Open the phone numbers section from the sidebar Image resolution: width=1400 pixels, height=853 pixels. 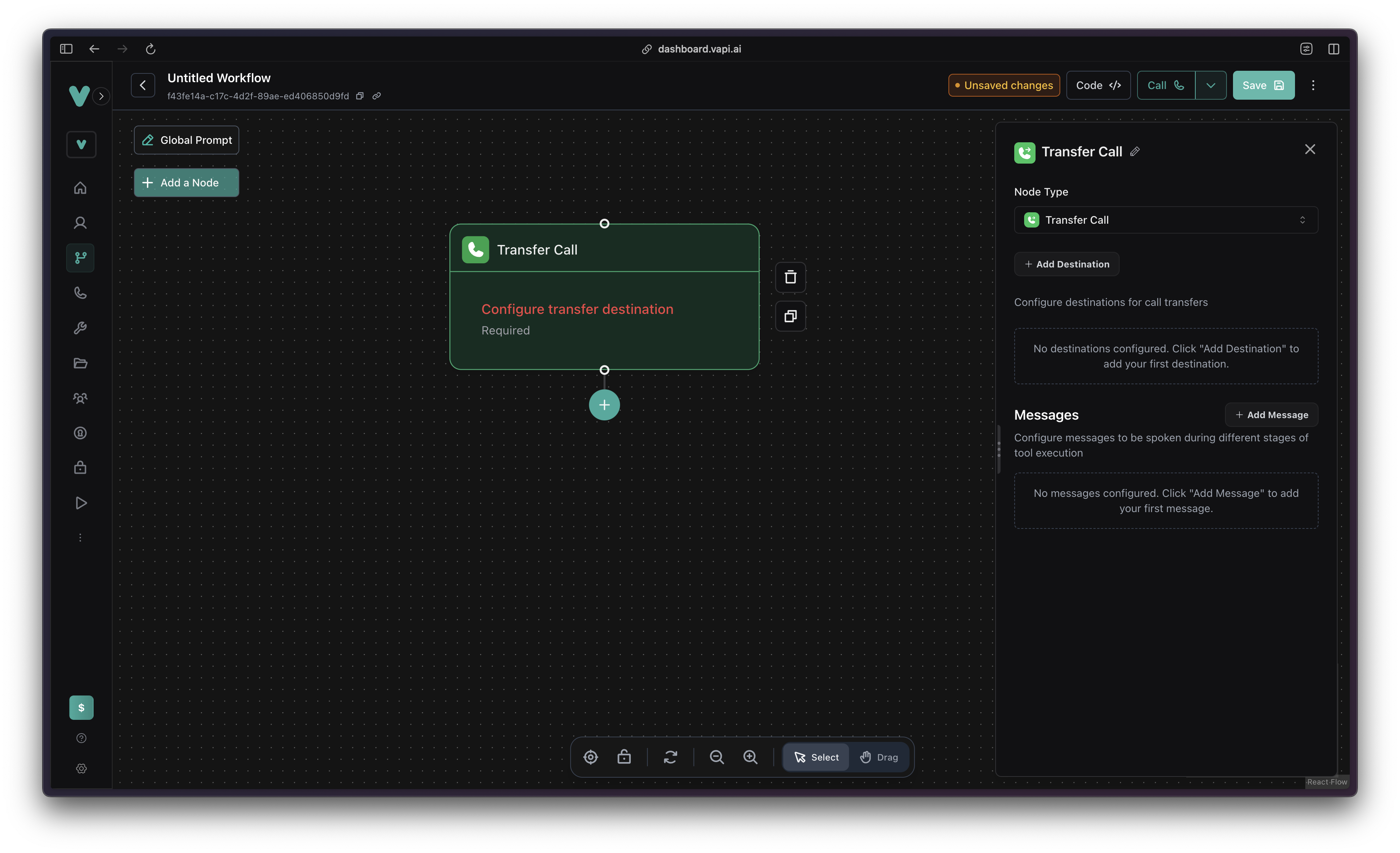[80, 293]
